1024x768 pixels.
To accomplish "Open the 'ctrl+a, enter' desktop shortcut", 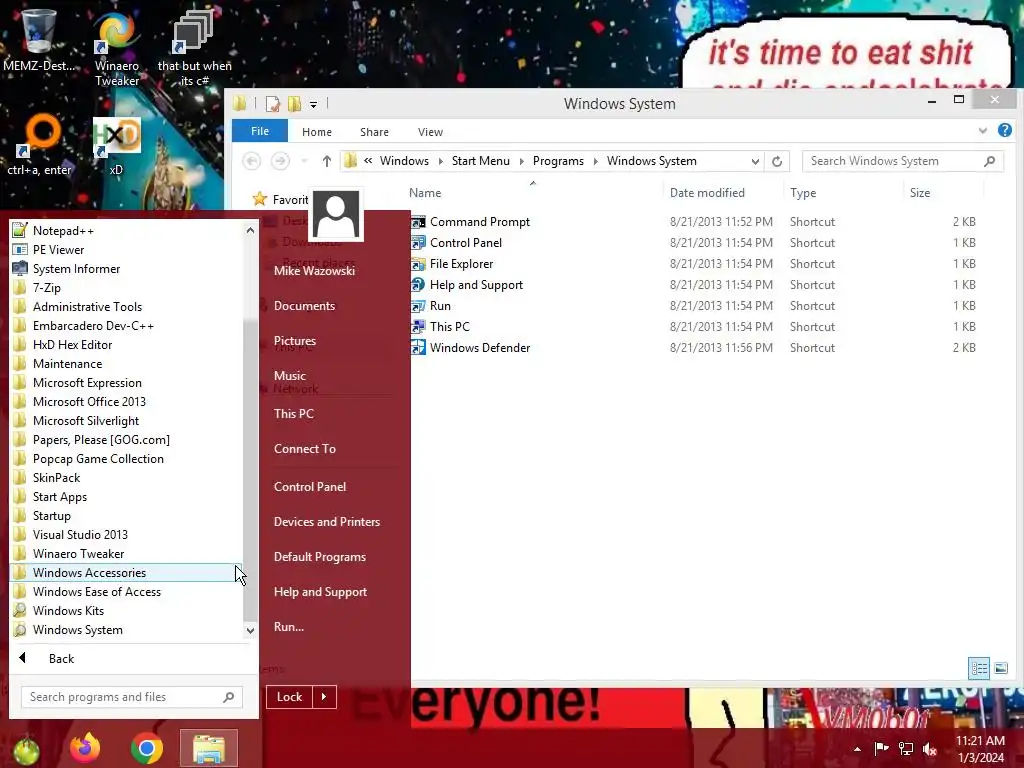I will [39, 145].
